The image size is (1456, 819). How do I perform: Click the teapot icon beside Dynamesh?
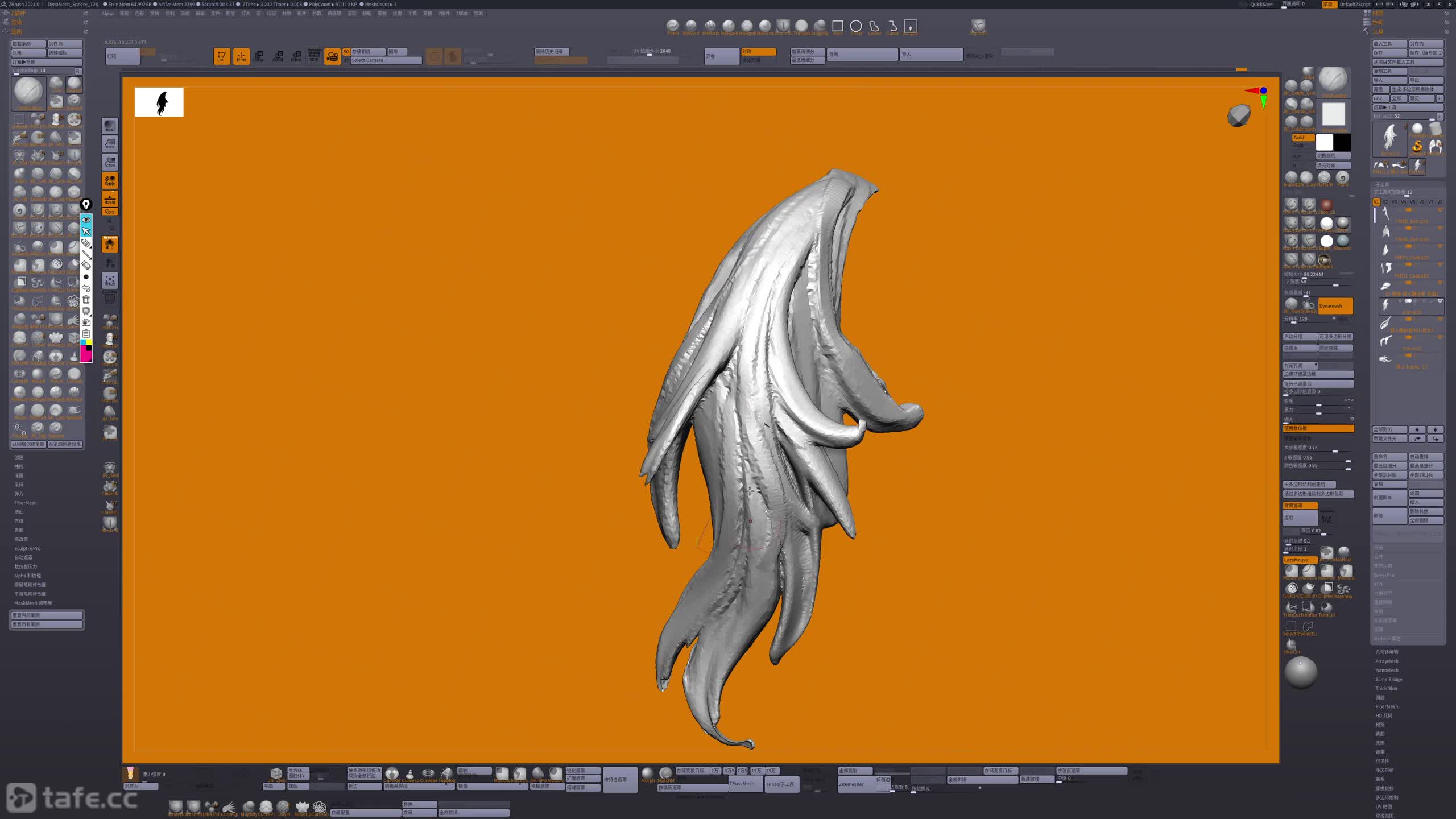1308,305
